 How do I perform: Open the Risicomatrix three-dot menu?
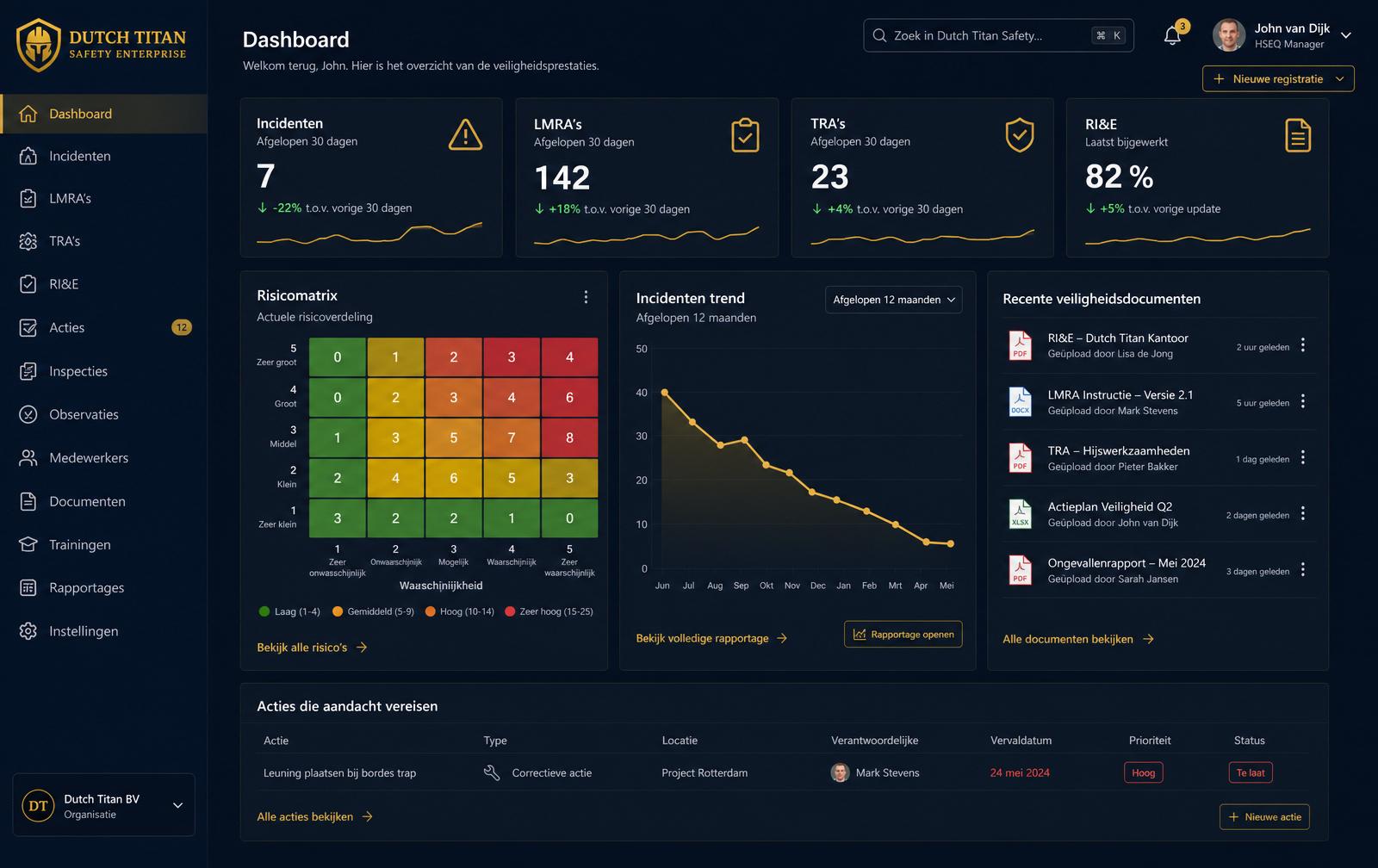tap(586, 297)
